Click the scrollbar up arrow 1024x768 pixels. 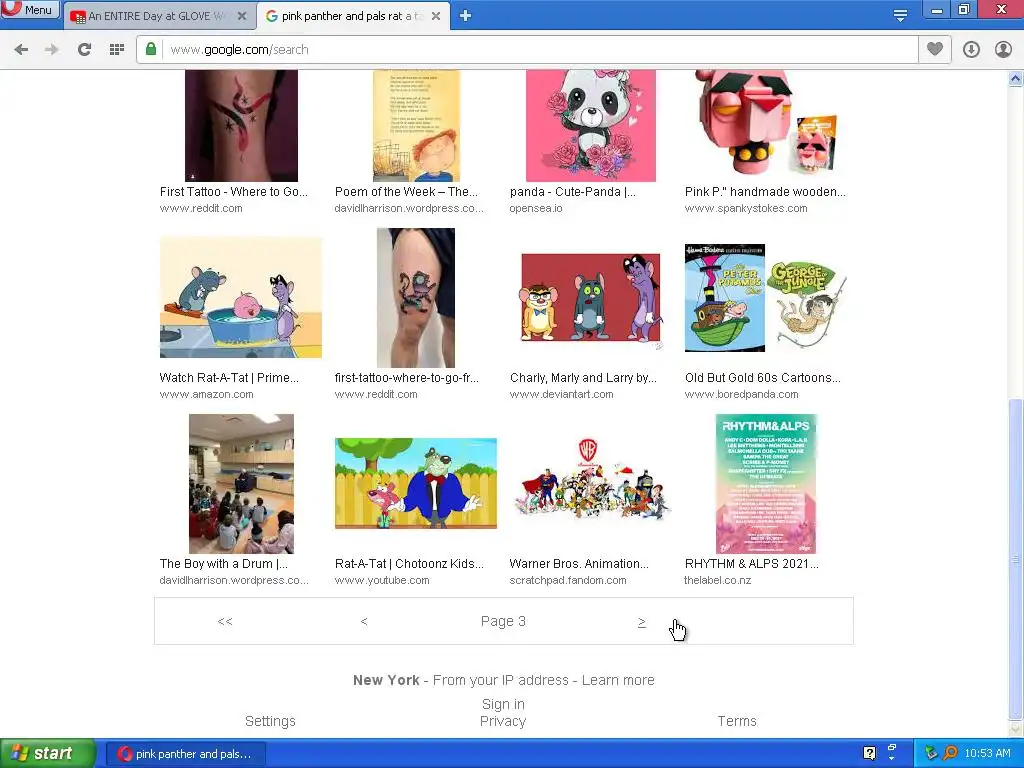tap(1016, 79)
